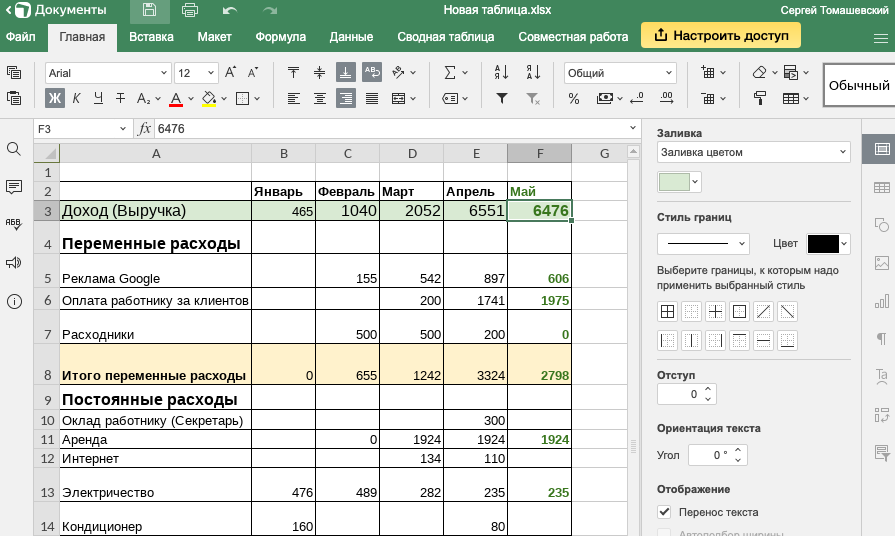Open the black border color swatch
This screenshot has height=536, width=895.
pos(828,244)
